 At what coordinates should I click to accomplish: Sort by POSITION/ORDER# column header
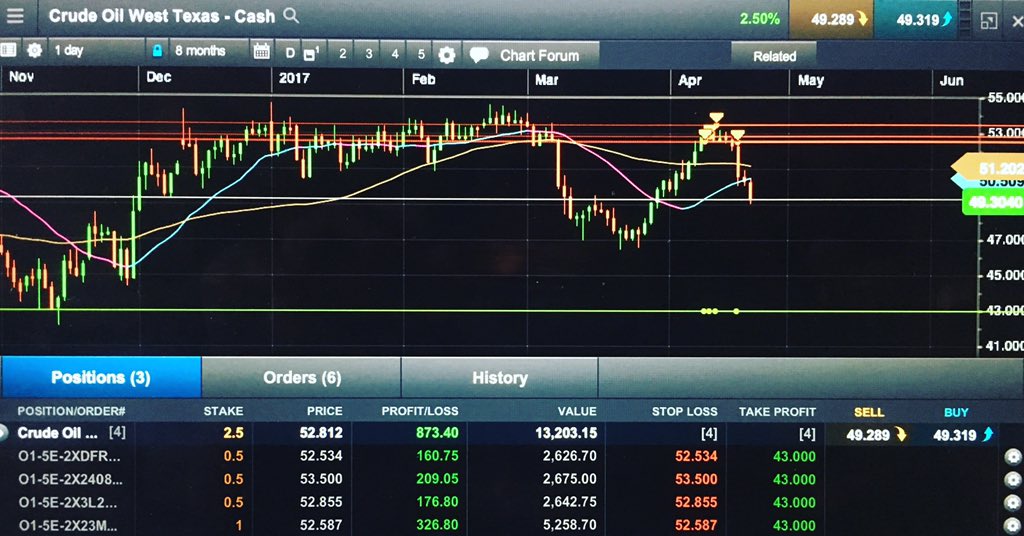point(71,411)
